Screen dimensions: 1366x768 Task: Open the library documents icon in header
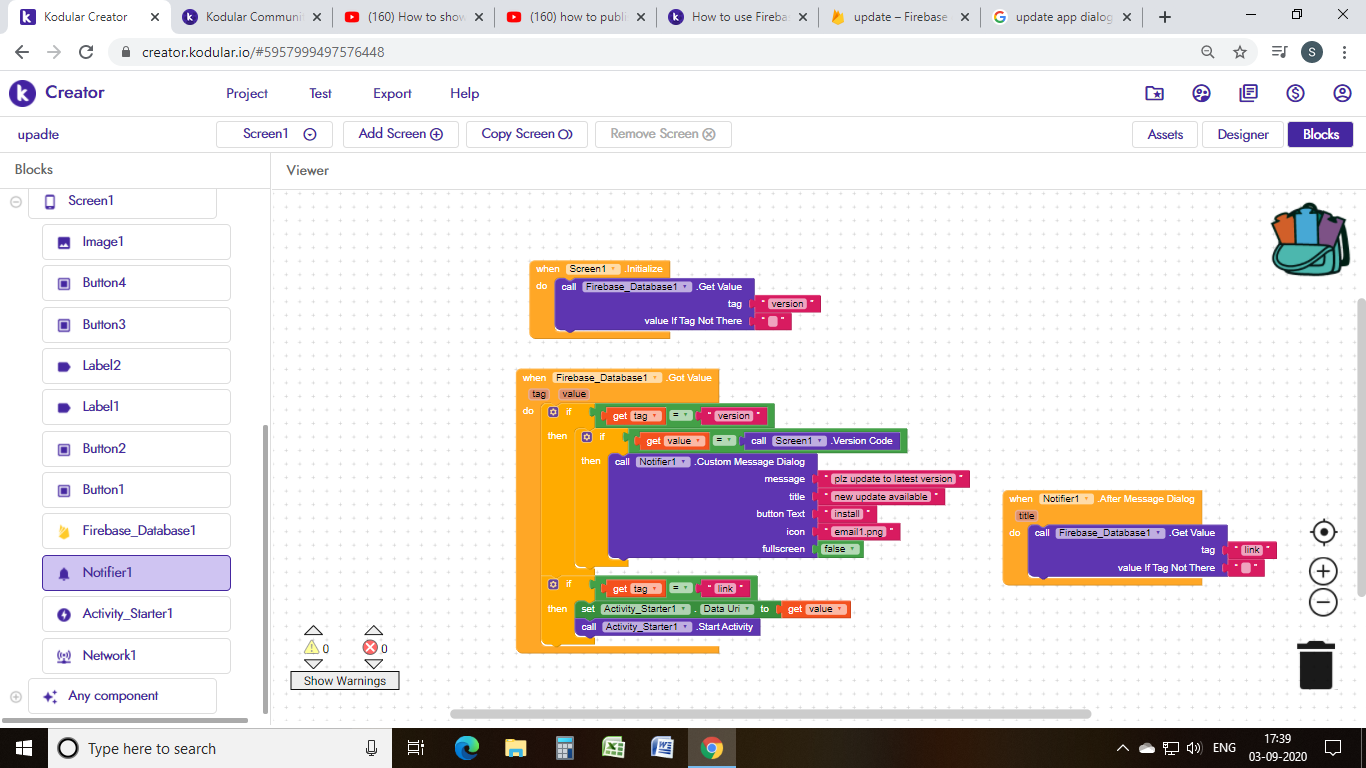pos(1248,93)
